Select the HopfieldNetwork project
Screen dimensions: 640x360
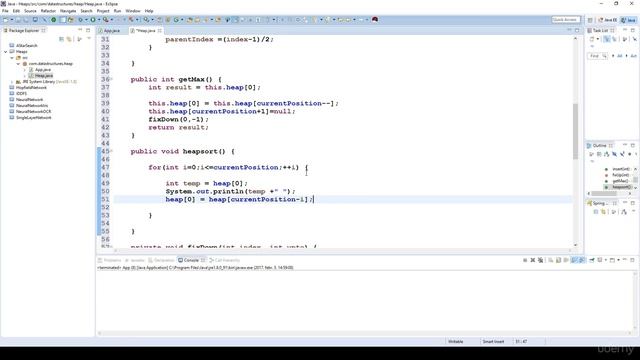pyautogui.click(x=31, y=88)
